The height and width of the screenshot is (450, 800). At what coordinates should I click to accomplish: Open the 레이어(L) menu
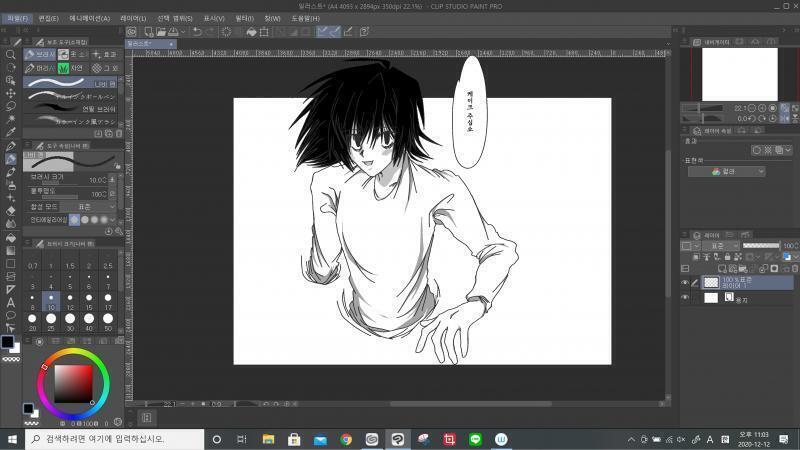(x=133, y=18)
